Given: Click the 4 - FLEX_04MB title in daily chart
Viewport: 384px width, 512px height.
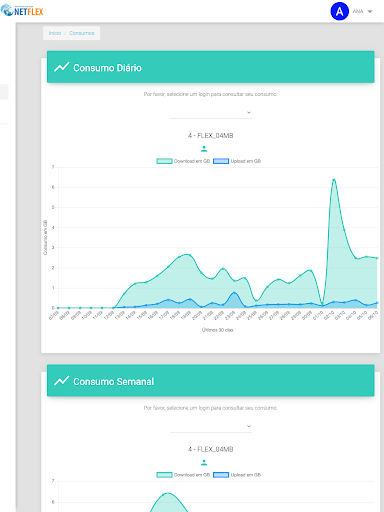Looking at the screenshot, I should point(211,135).
